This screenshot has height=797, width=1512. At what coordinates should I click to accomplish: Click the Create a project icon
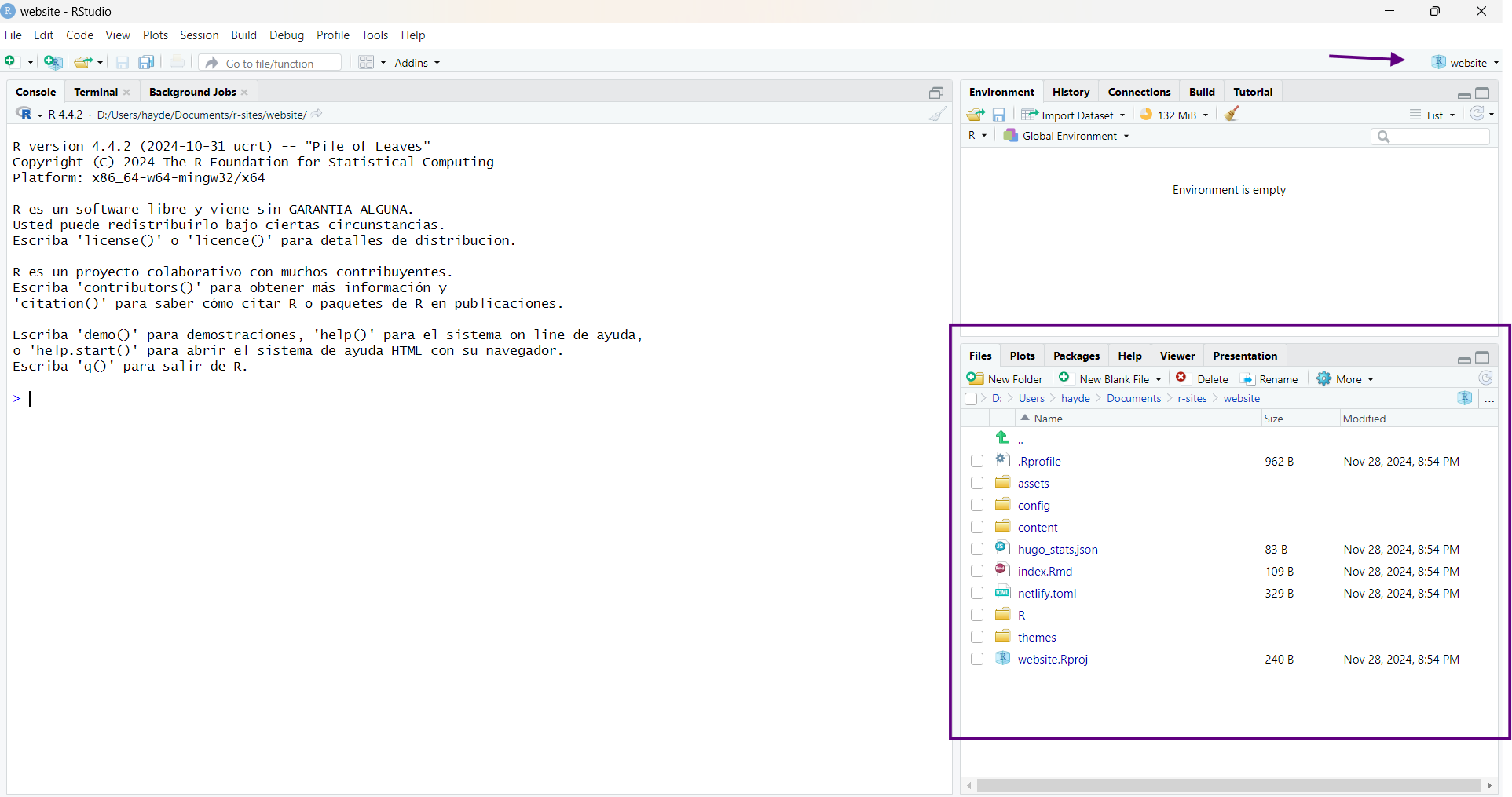tap(53, 62)
